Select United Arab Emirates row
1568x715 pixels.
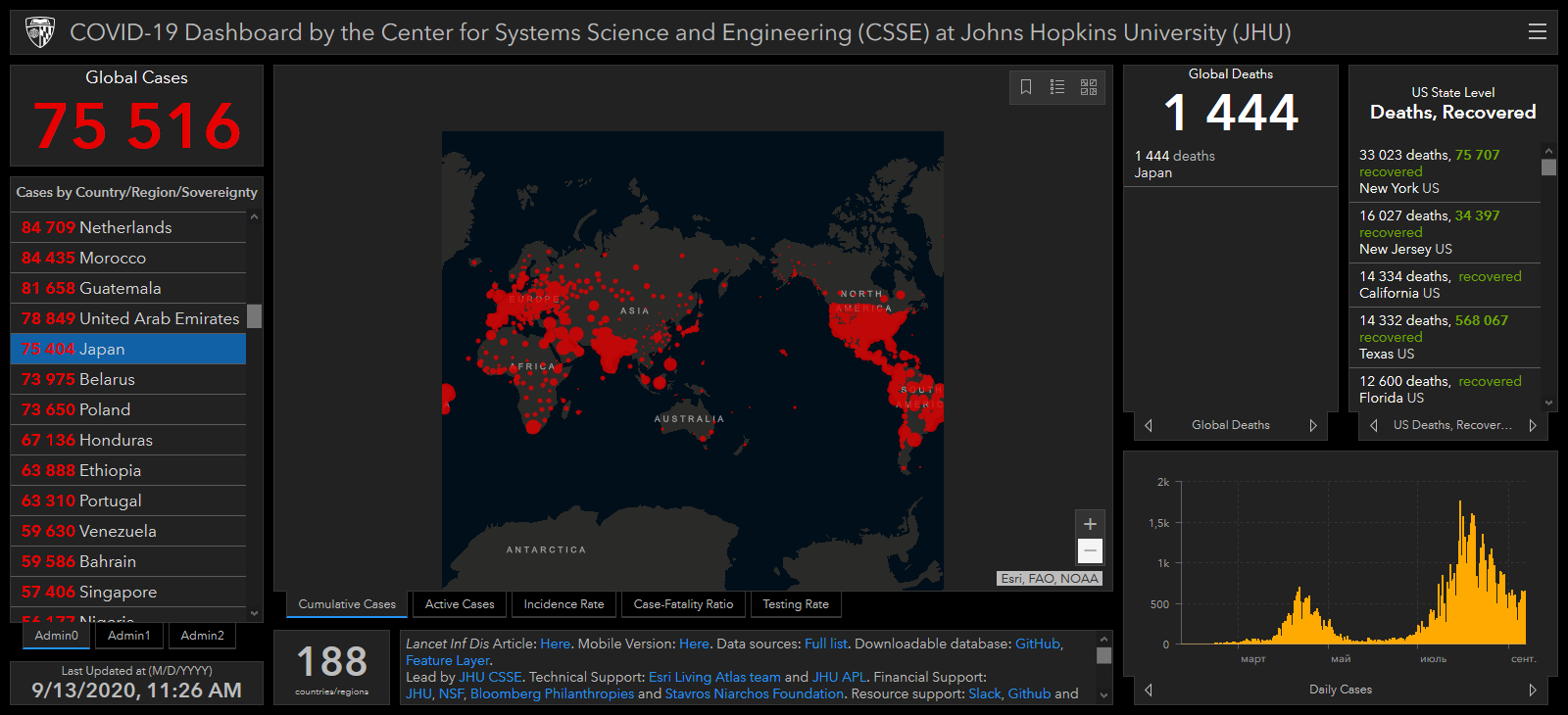[x=128, y=318]
